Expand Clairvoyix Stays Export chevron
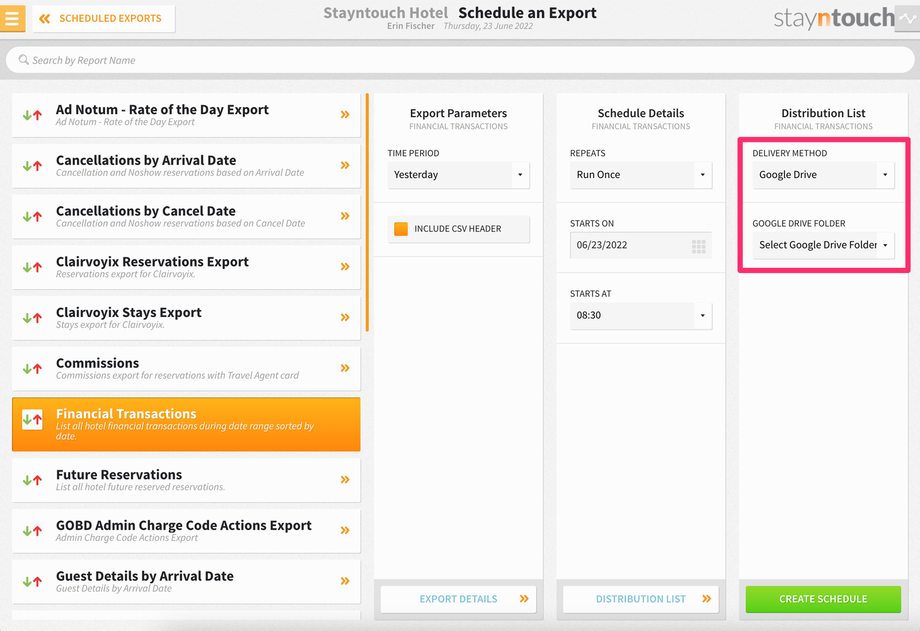The image size is (920, 631). pyautogui.click(x=345, y=317)
